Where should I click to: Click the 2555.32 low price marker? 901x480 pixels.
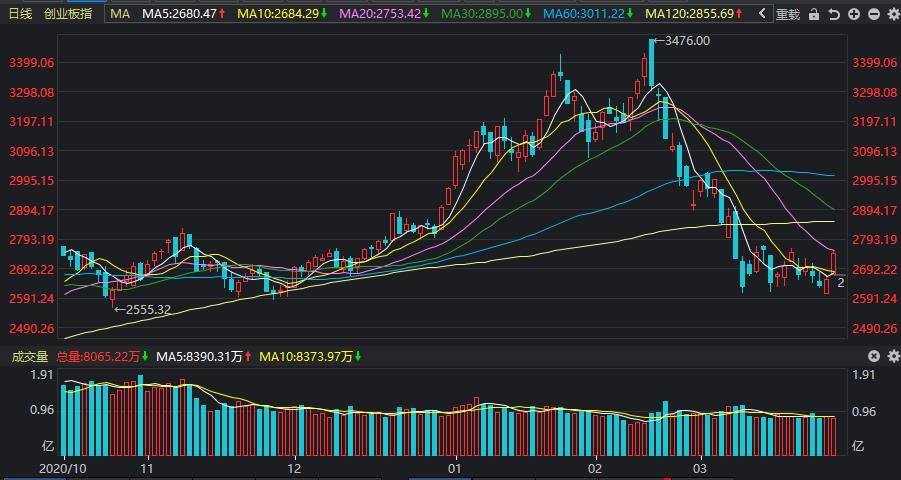143,310
